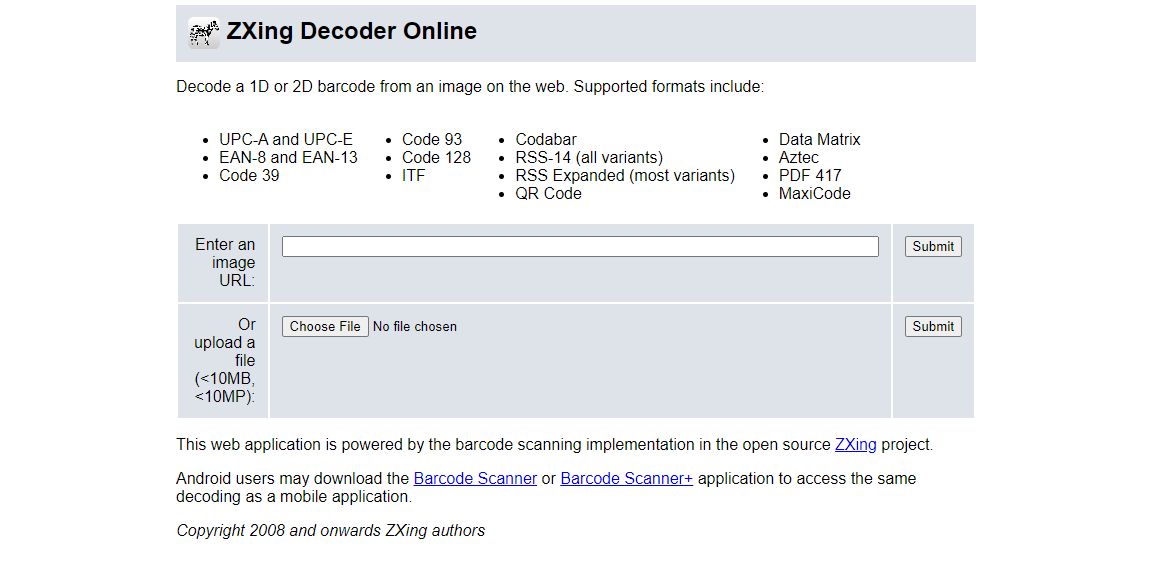
Task: Click the 'RSS Expanded (most variants)' item
Action: pyautogui.click(x=625, y=176)
